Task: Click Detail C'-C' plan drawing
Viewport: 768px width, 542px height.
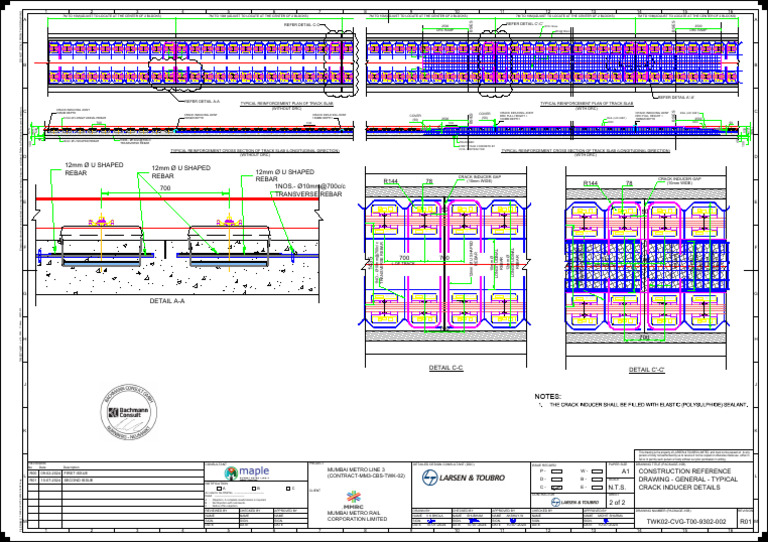Action: click(647, 268)
